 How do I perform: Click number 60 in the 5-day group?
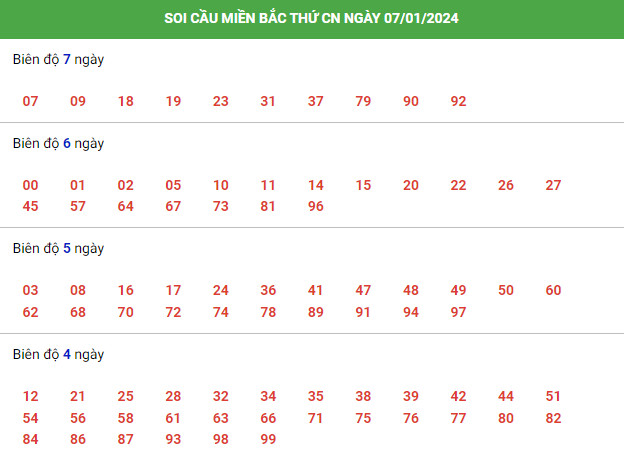[553, 290]
